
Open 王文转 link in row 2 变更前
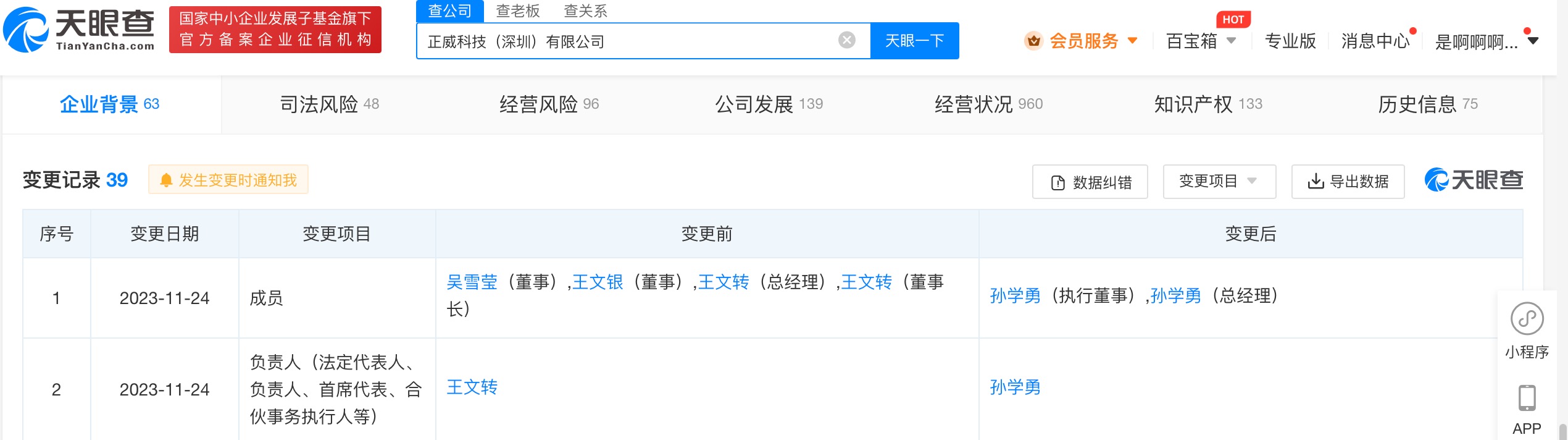(x=472, y=387)
